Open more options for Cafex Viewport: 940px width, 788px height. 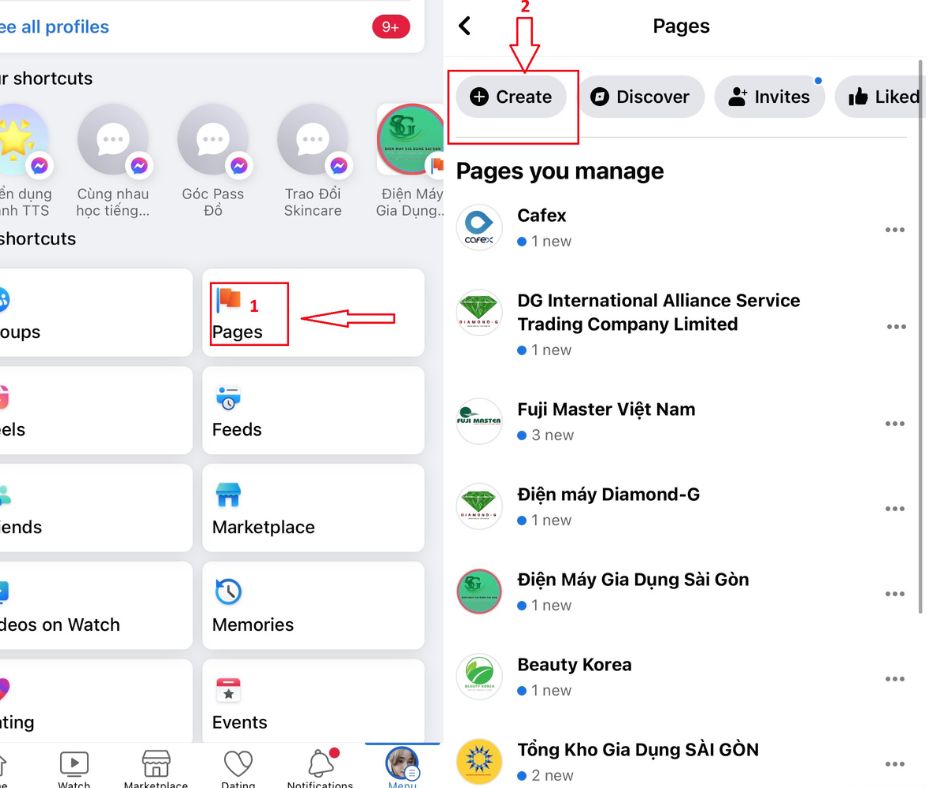click(894, 230)
